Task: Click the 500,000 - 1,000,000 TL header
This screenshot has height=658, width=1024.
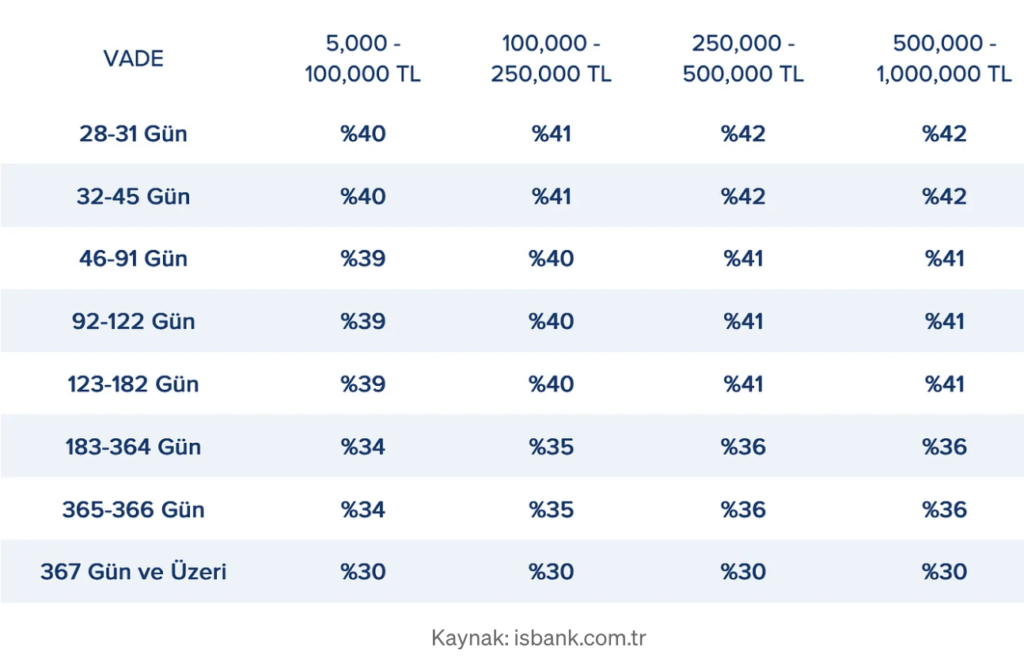Action: click(944, 59)
